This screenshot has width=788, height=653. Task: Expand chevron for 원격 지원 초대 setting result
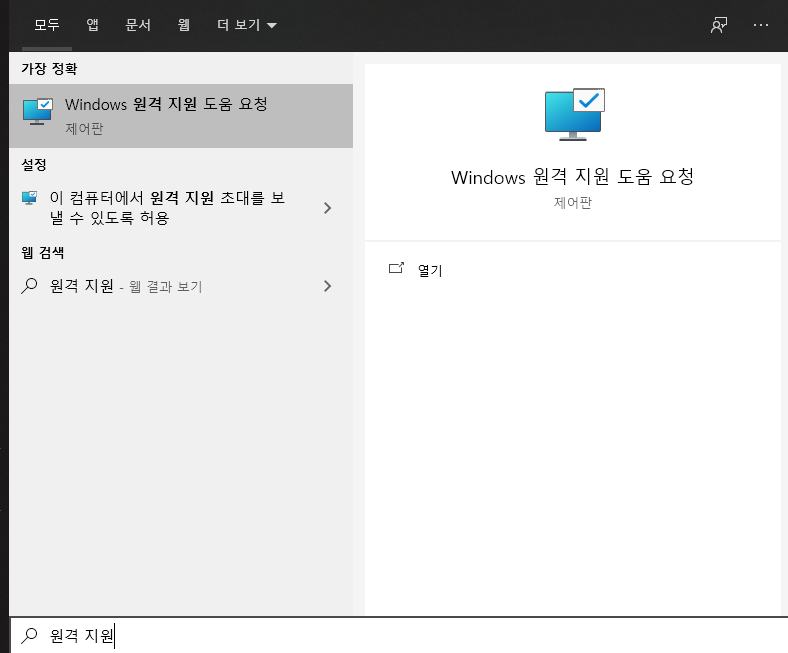pyautogui.click(x=328, y=208)
